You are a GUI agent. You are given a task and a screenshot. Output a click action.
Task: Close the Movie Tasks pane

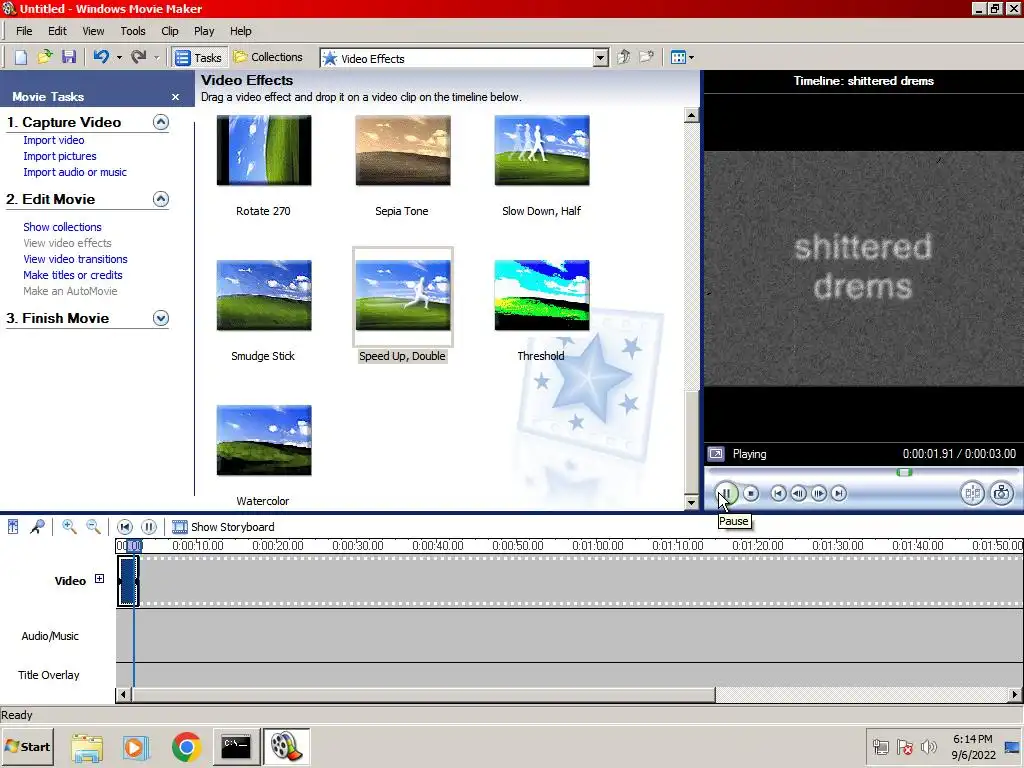tap(175, 97)
